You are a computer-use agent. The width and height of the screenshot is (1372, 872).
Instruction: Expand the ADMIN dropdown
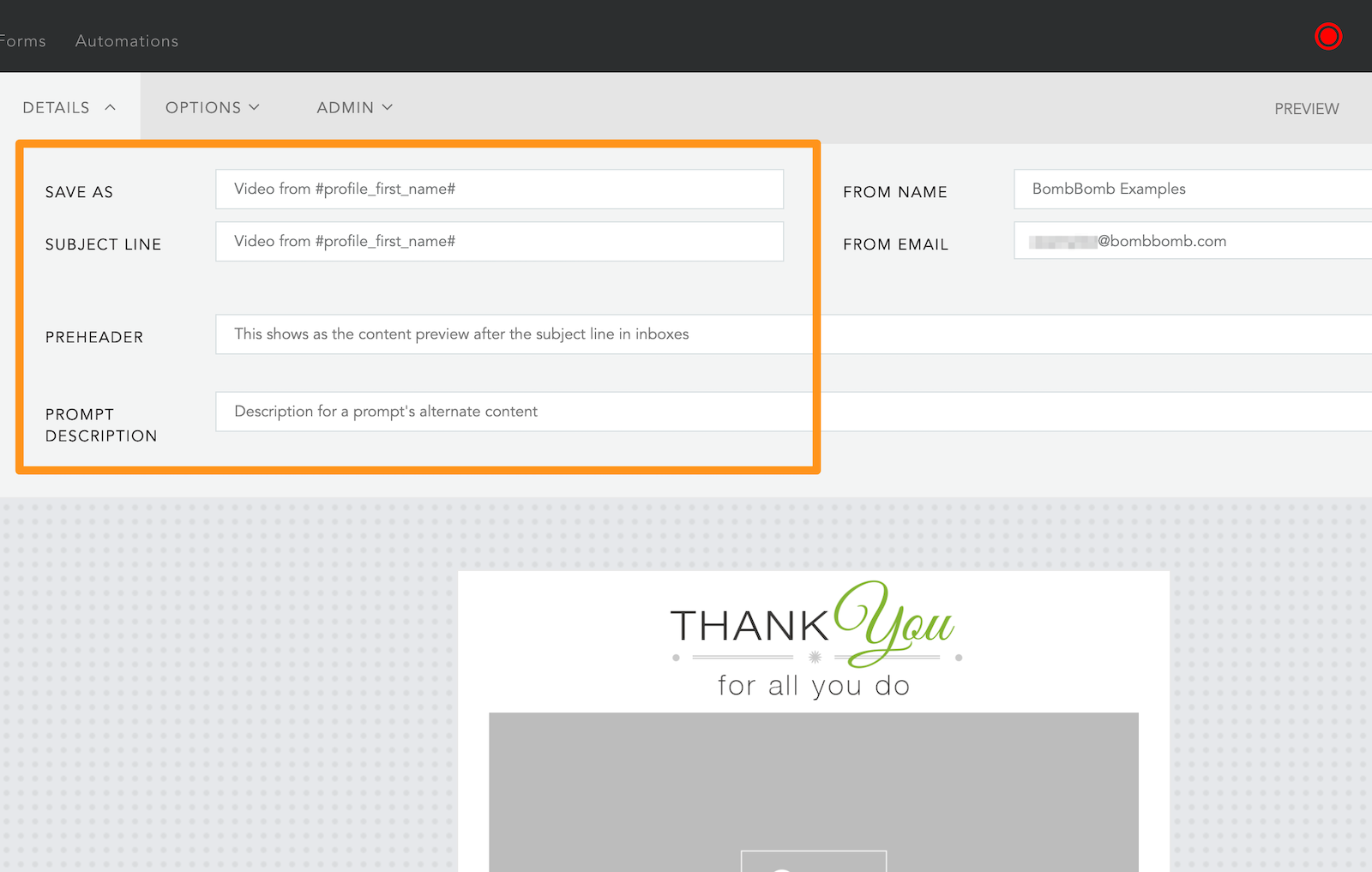(x=354, y=107)
